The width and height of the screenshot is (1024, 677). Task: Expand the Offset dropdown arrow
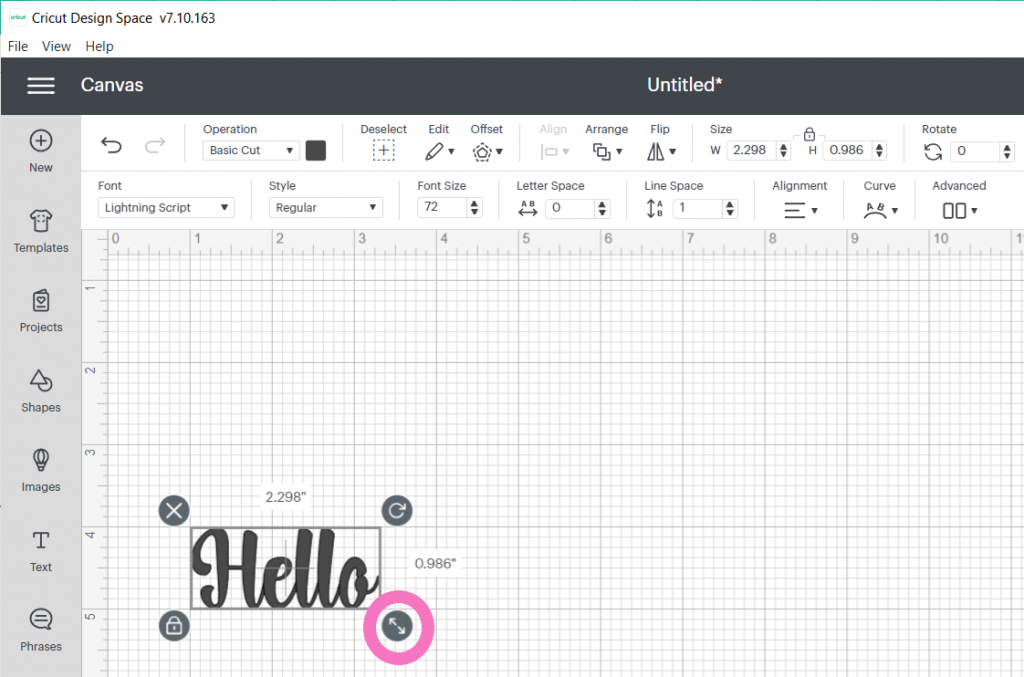[x=500, y=151]
